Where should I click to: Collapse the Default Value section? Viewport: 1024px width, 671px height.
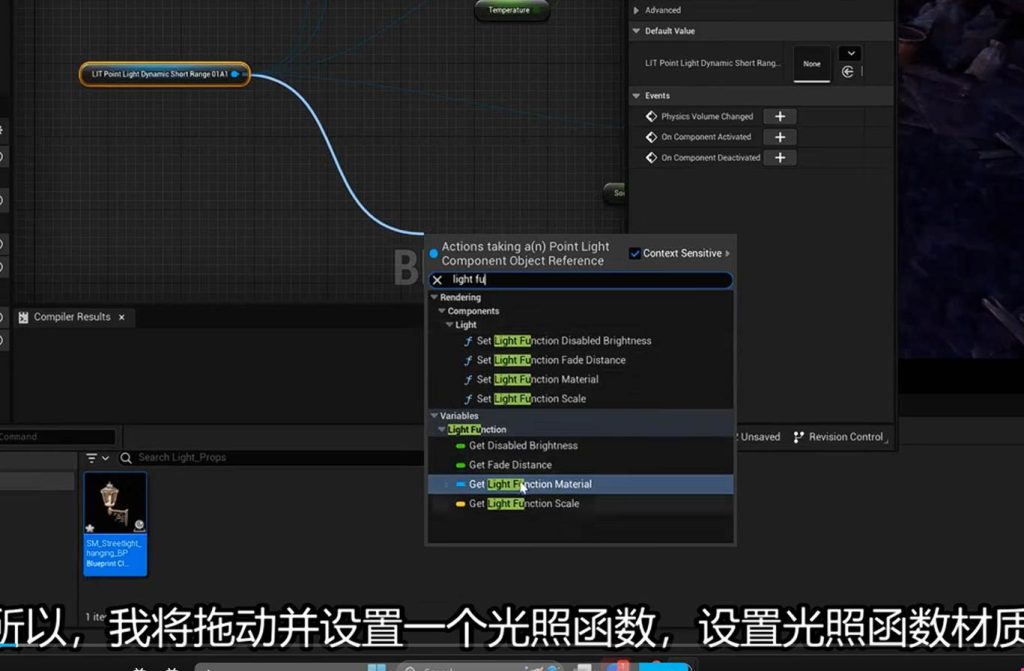coord(636,31)
